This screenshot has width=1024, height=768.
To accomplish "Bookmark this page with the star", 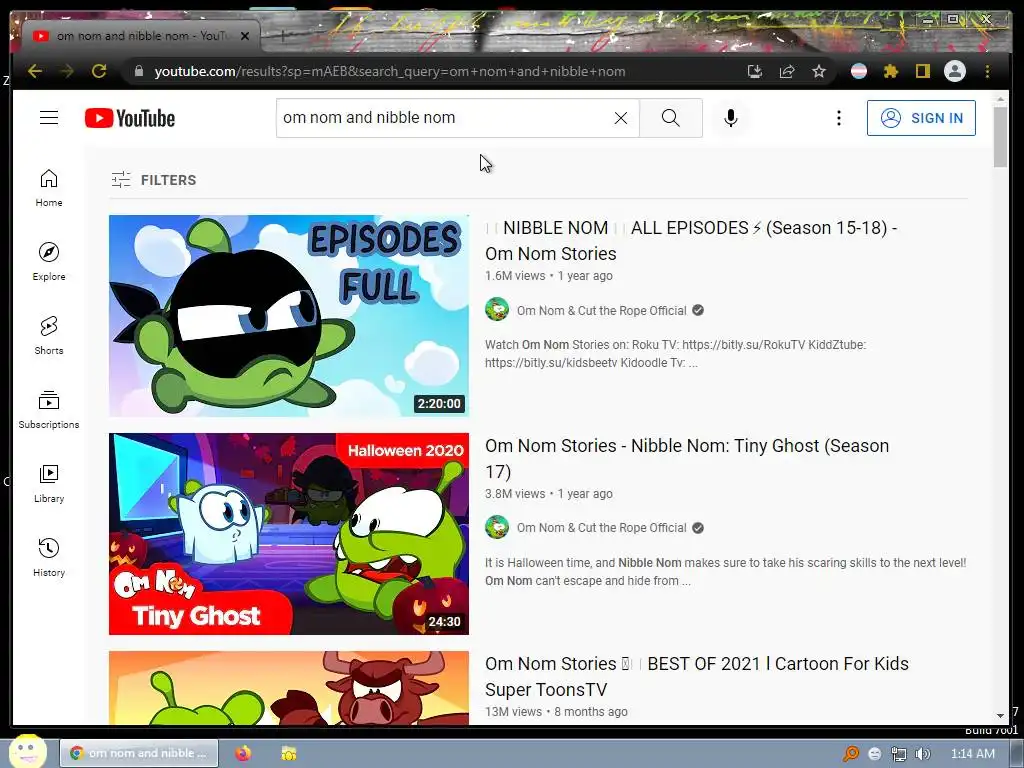I will (x=819, y=71).
